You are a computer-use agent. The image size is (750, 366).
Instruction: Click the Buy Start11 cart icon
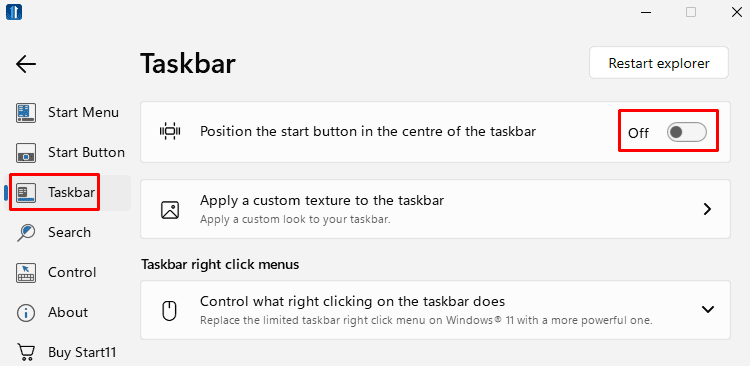(x=26, y=353)
